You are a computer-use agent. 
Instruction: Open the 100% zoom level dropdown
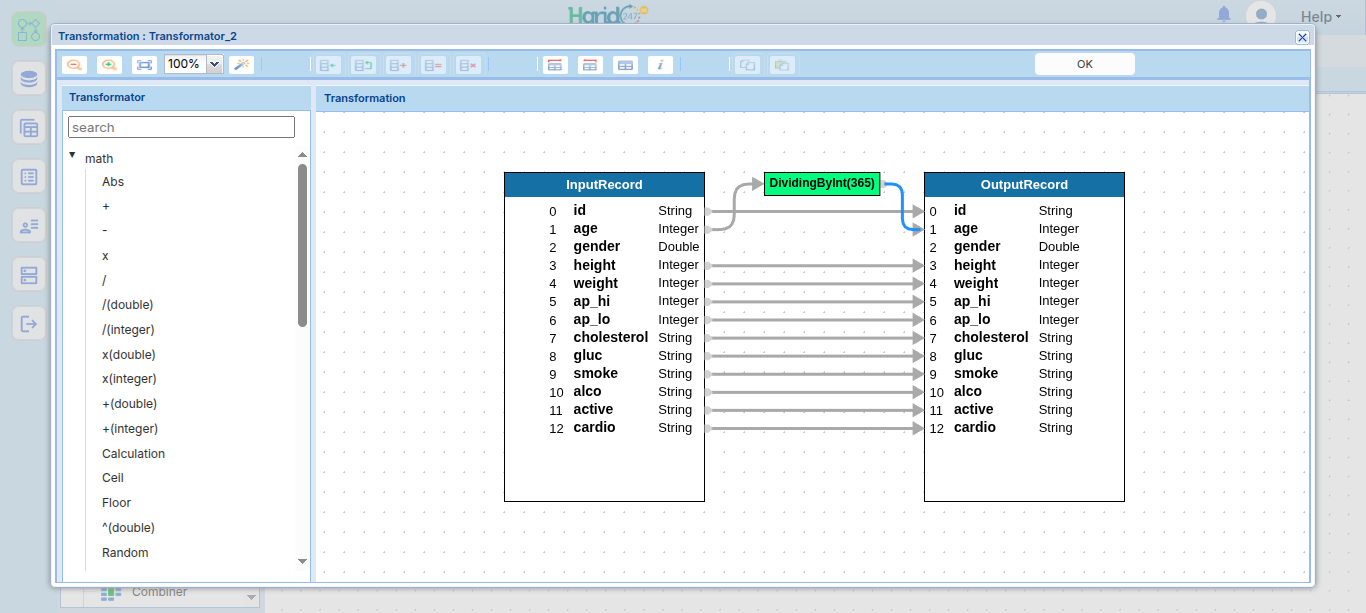coord(214,64)
